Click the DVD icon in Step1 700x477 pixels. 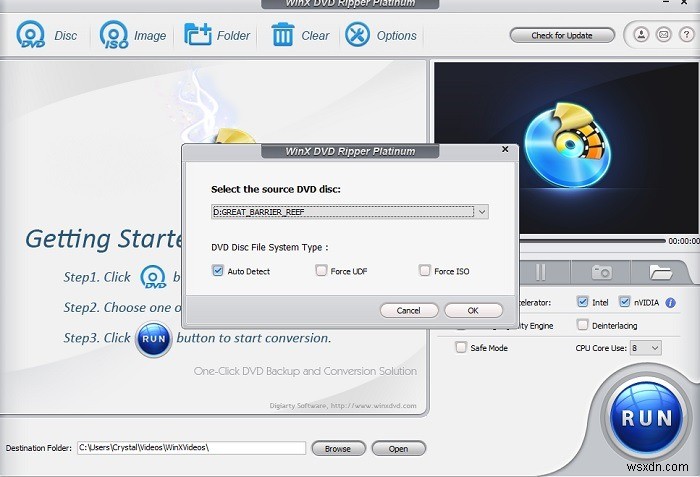[153, 277]
